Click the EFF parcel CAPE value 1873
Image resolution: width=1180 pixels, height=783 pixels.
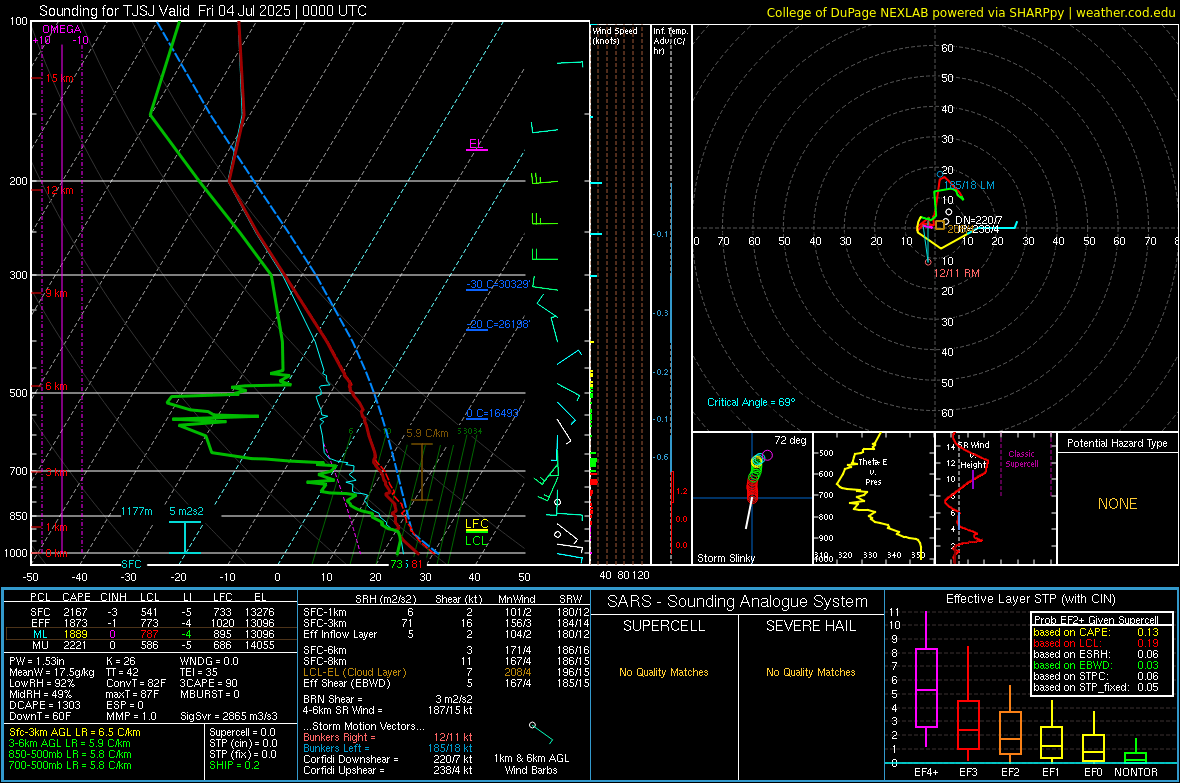pyautogui.click(x=75, y=623)
